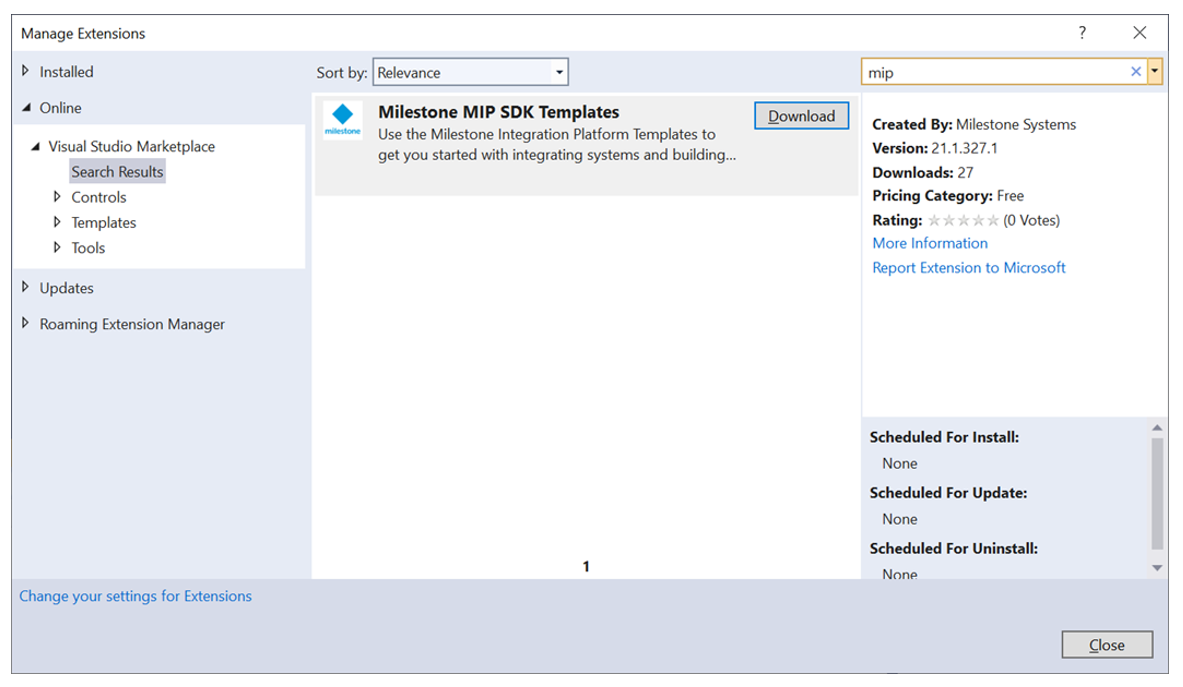Image resolution: width=1183 pixels, height=687 pixels.
Task: Select the Templates tree item label
Action: 103,222
